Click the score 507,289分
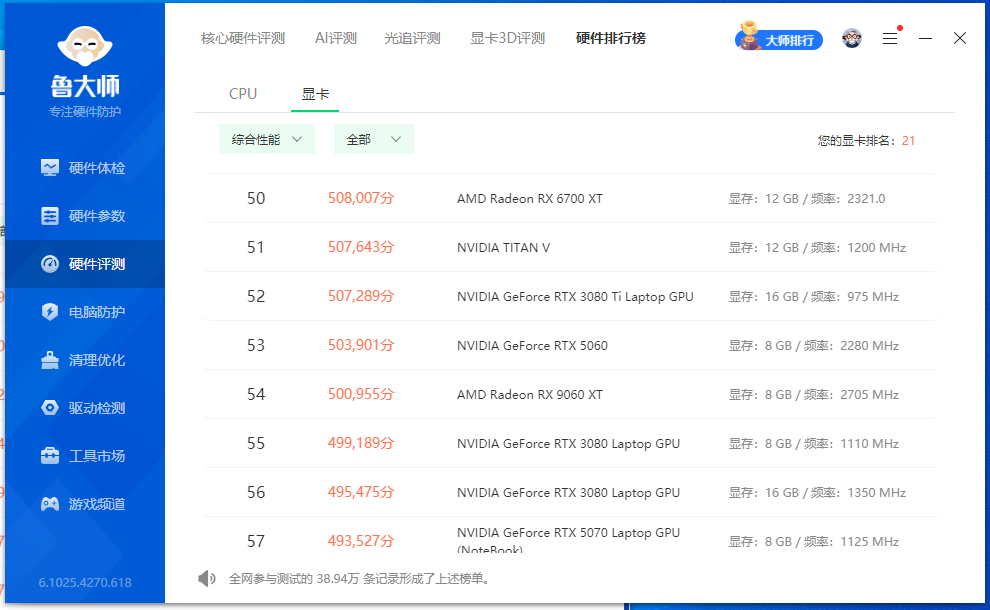 click(361, 296)
